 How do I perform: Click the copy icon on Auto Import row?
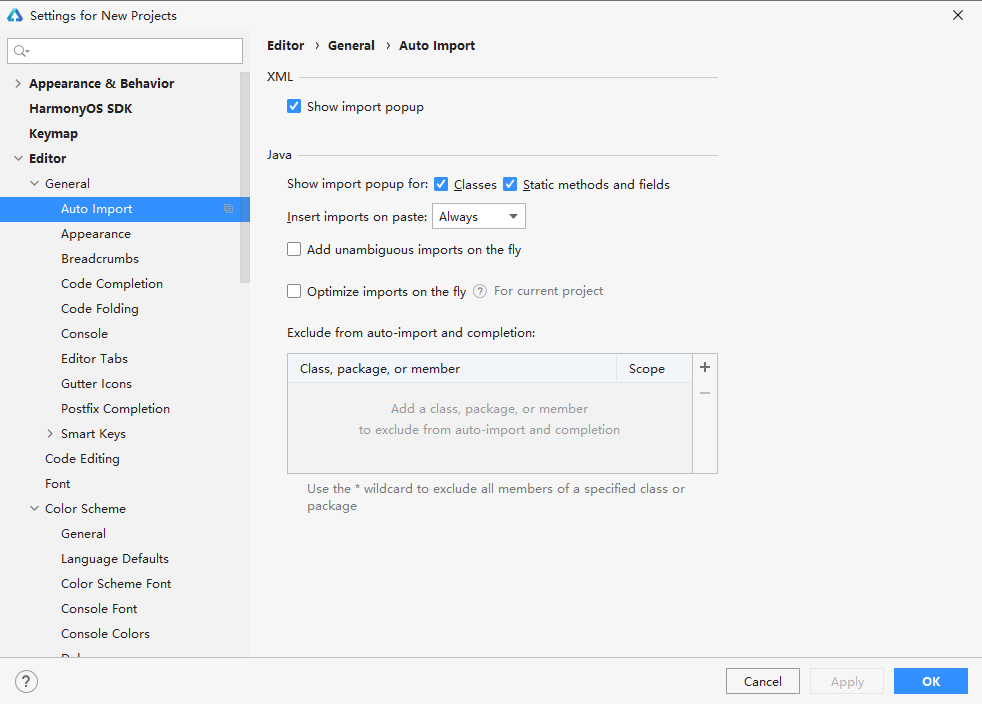pyautogui.click(x=229, y=209)
